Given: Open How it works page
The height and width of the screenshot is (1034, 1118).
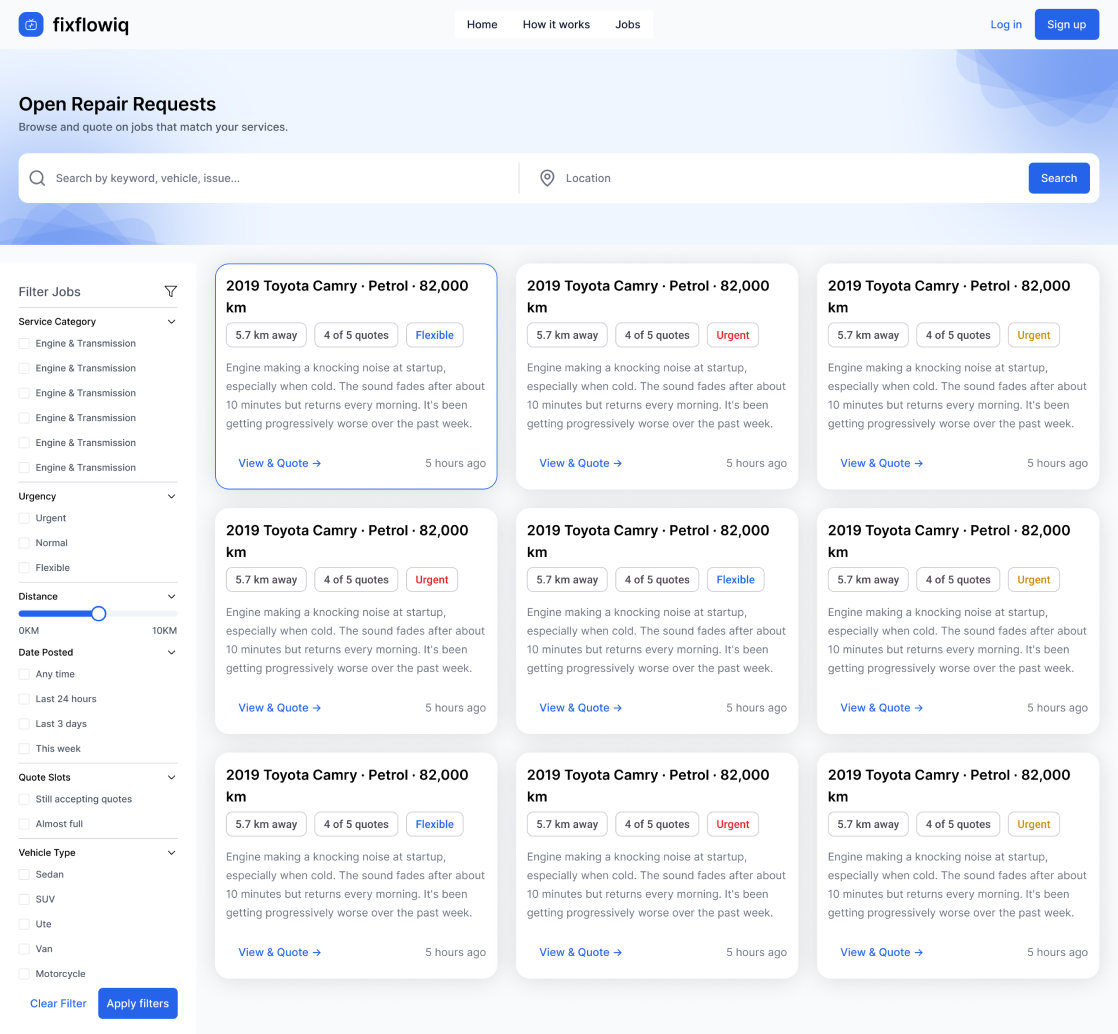Looking at the screenshot, I should [x=556, y=24].
